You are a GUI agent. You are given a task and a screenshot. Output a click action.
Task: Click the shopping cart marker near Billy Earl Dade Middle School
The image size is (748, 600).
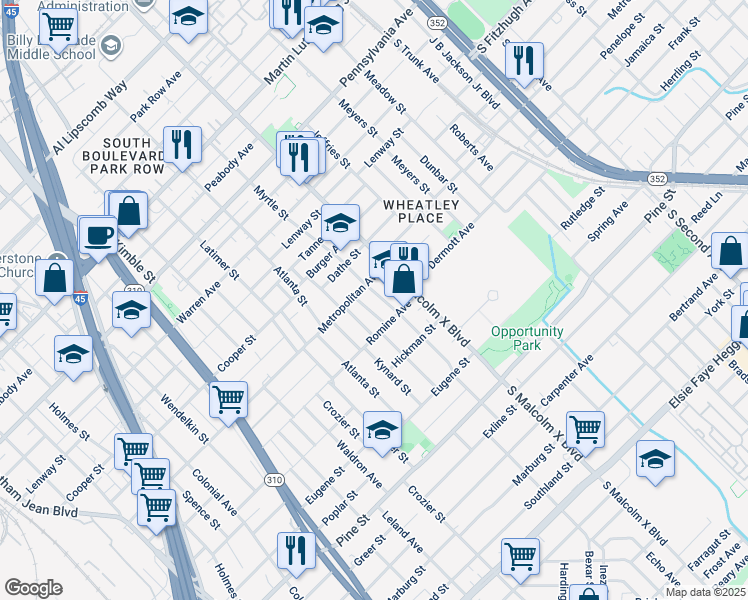click(59, 25)
